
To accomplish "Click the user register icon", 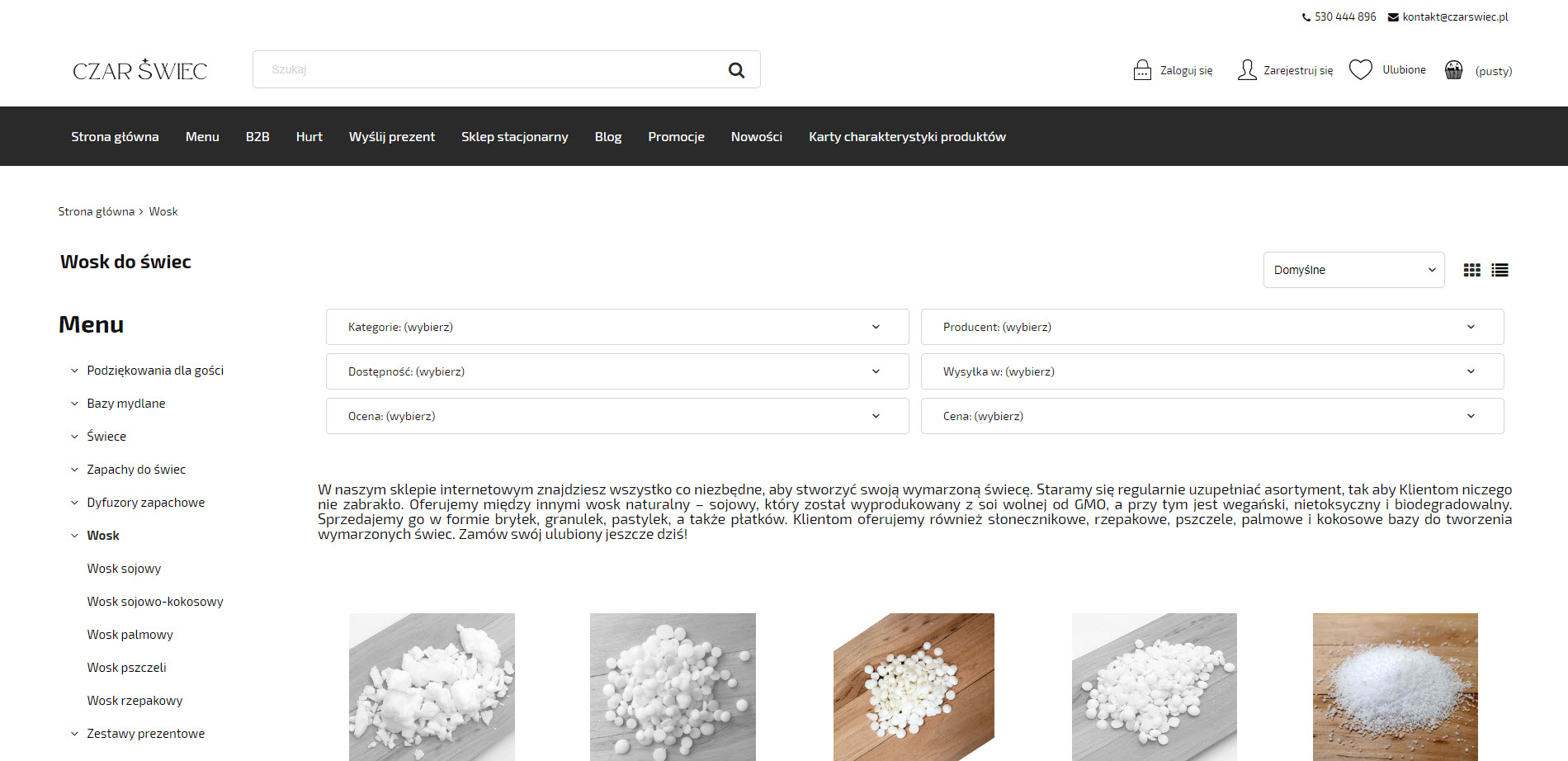I will (x=1246, y=70).
